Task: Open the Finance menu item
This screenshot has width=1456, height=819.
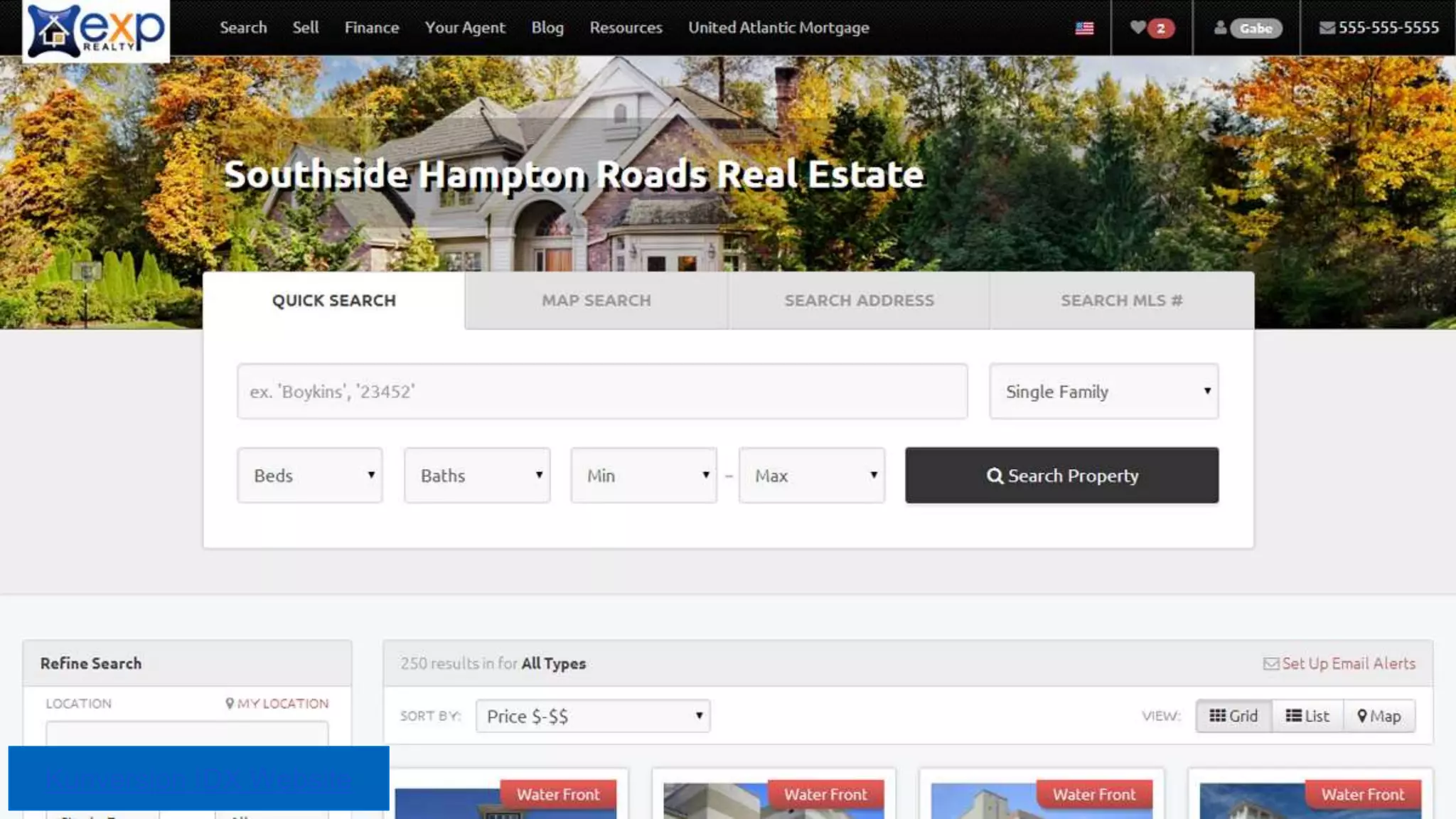Action: point(371,28)
